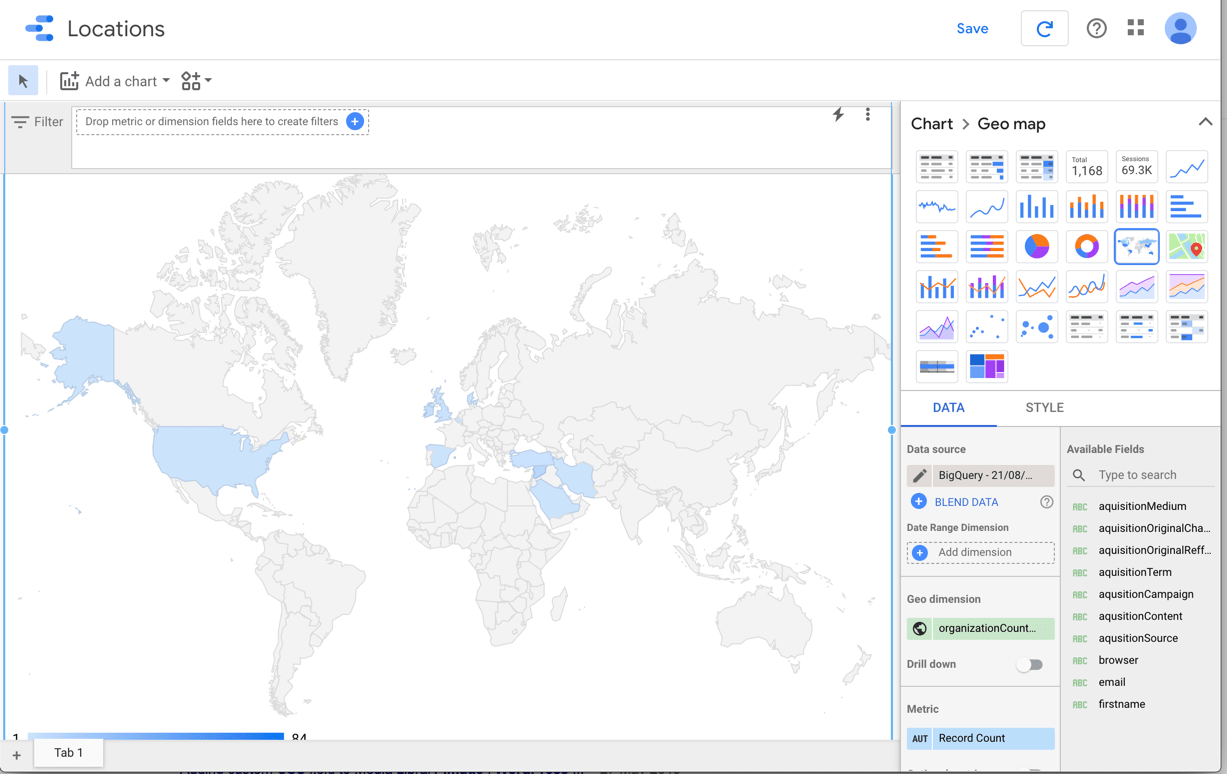Select the treemap chart type icon
The width and height of the screenshot is (1227, 774).
point(986,366)
